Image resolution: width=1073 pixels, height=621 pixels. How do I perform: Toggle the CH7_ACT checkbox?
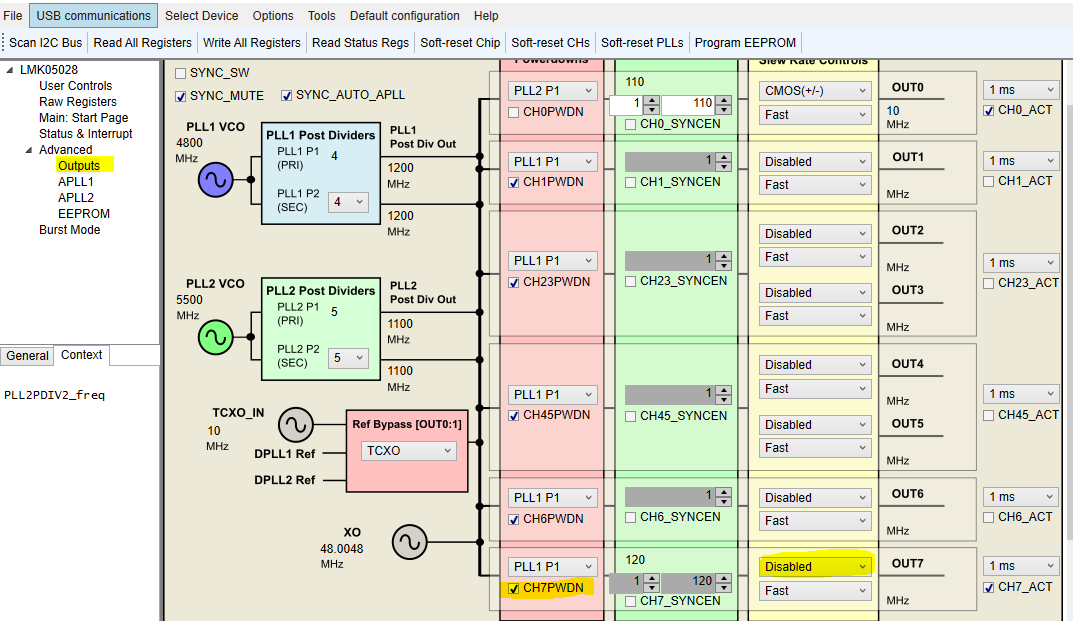tap(989, 587)
